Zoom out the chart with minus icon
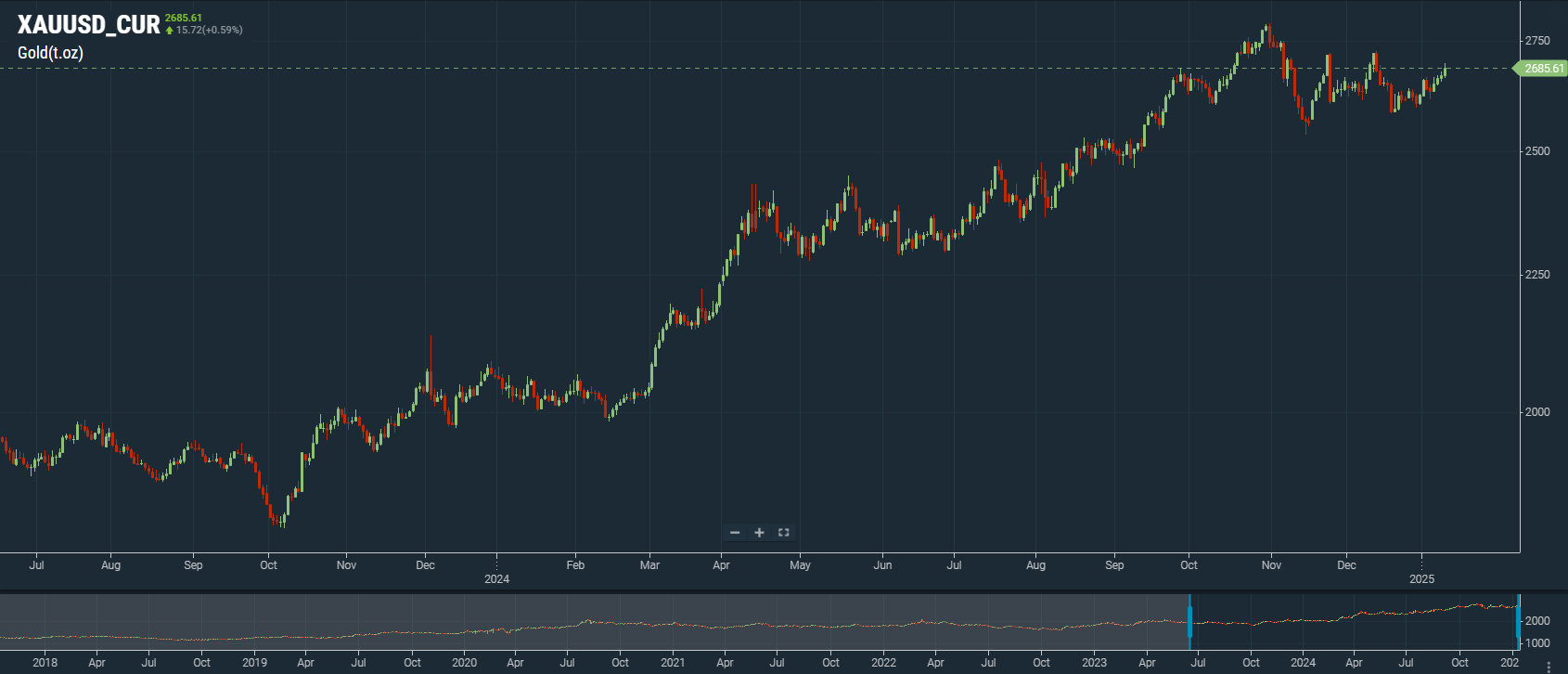Viewport: 1568px width, 674px height. coord(735,533)
